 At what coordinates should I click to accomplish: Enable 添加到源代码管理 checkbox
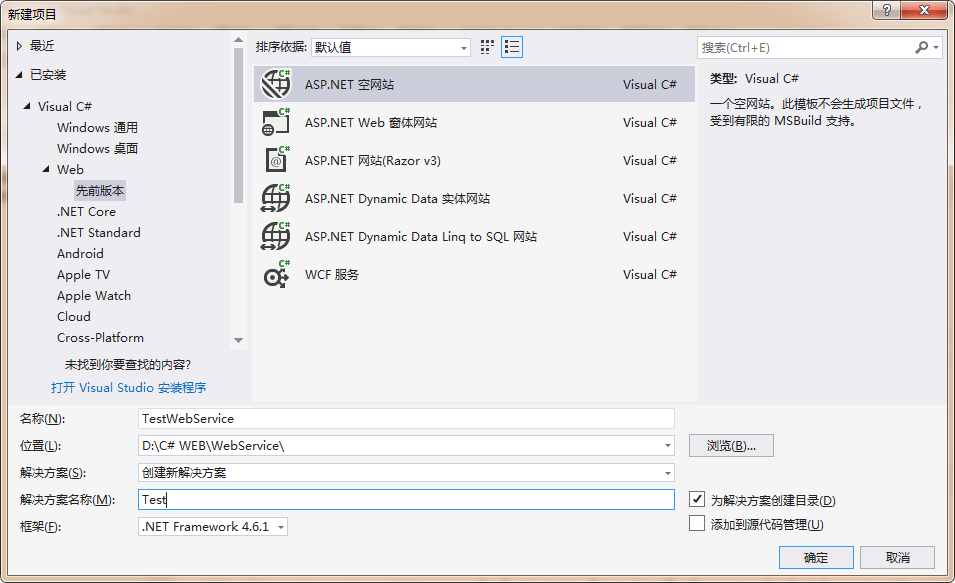697,523
